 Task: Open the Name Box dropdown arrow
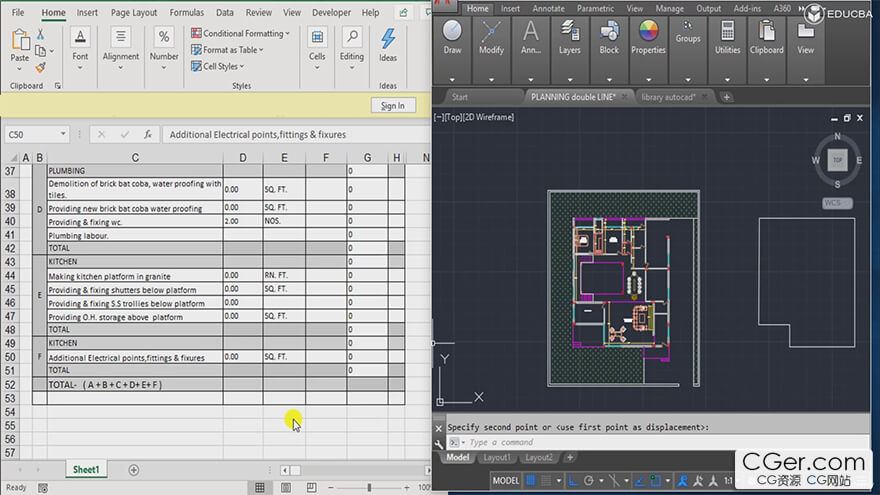(63, 134)
